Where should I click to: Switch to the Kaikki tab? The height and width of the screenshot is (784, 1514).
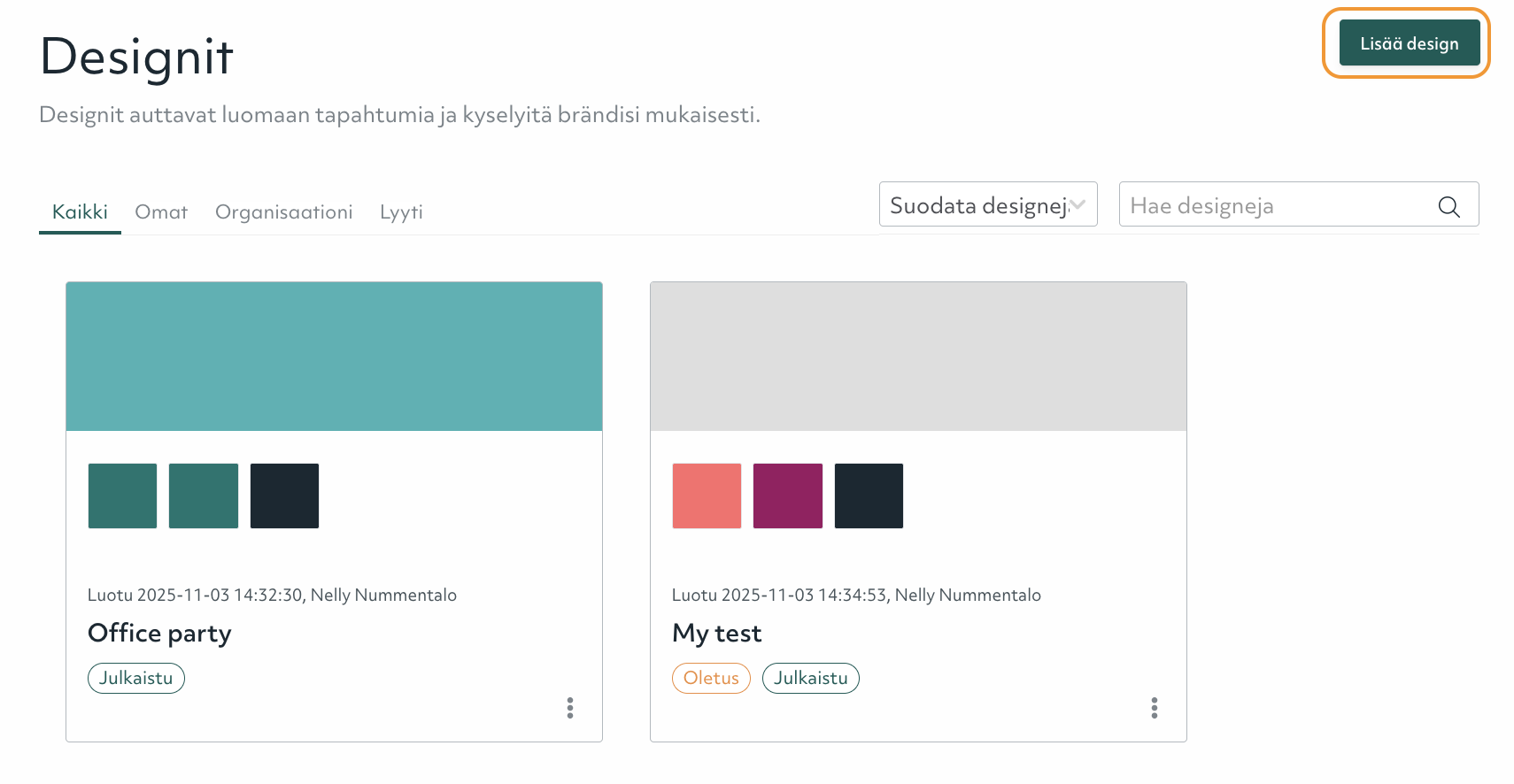[x=80, y=212]
